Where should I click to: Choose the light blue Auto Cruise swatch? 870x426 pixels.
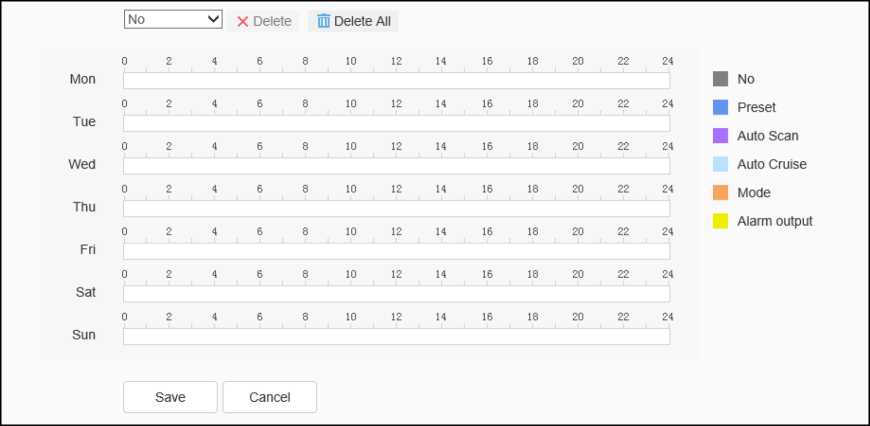click(x=720, y=164)
